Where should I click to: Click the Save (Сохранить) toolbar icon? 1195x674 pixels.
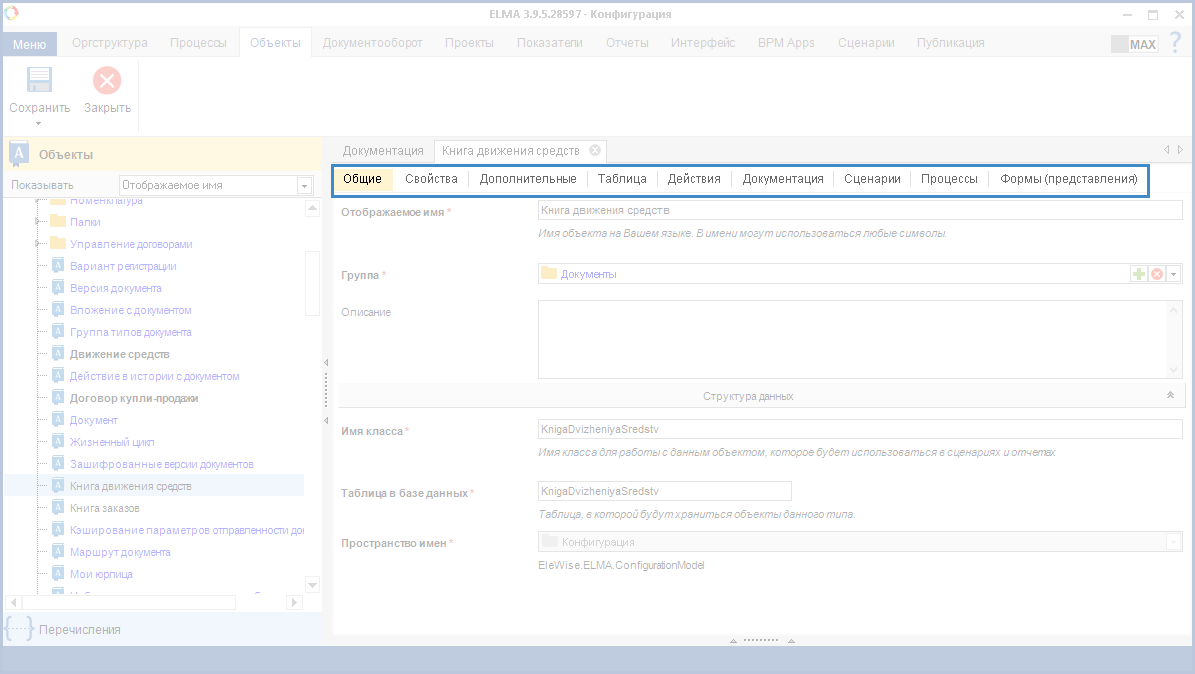click(x=39, y=82)
